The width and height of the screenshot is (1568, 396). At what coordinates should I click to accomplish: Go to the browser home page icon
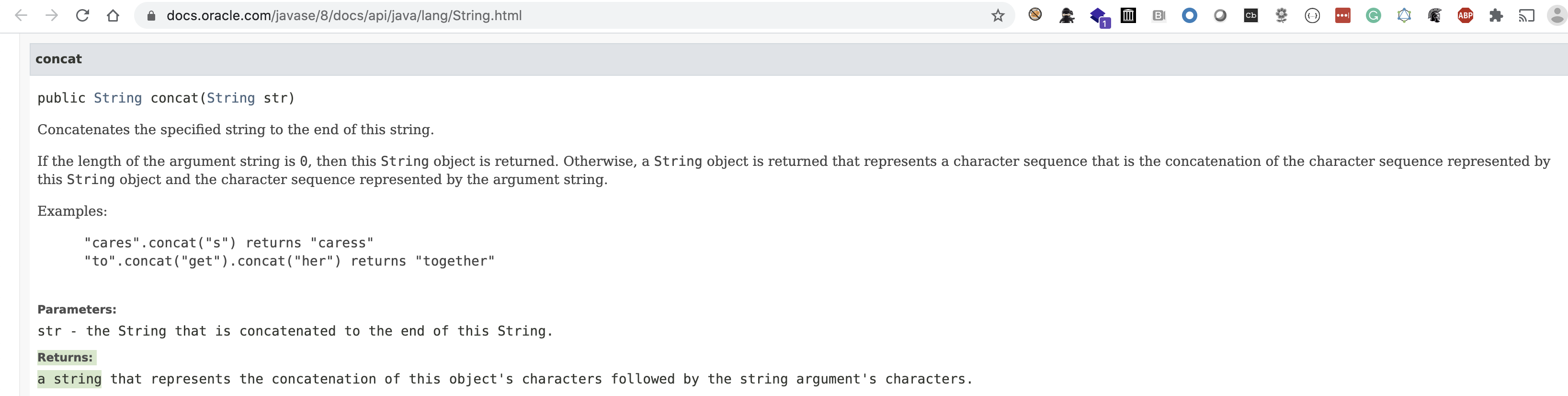(113, 16)
